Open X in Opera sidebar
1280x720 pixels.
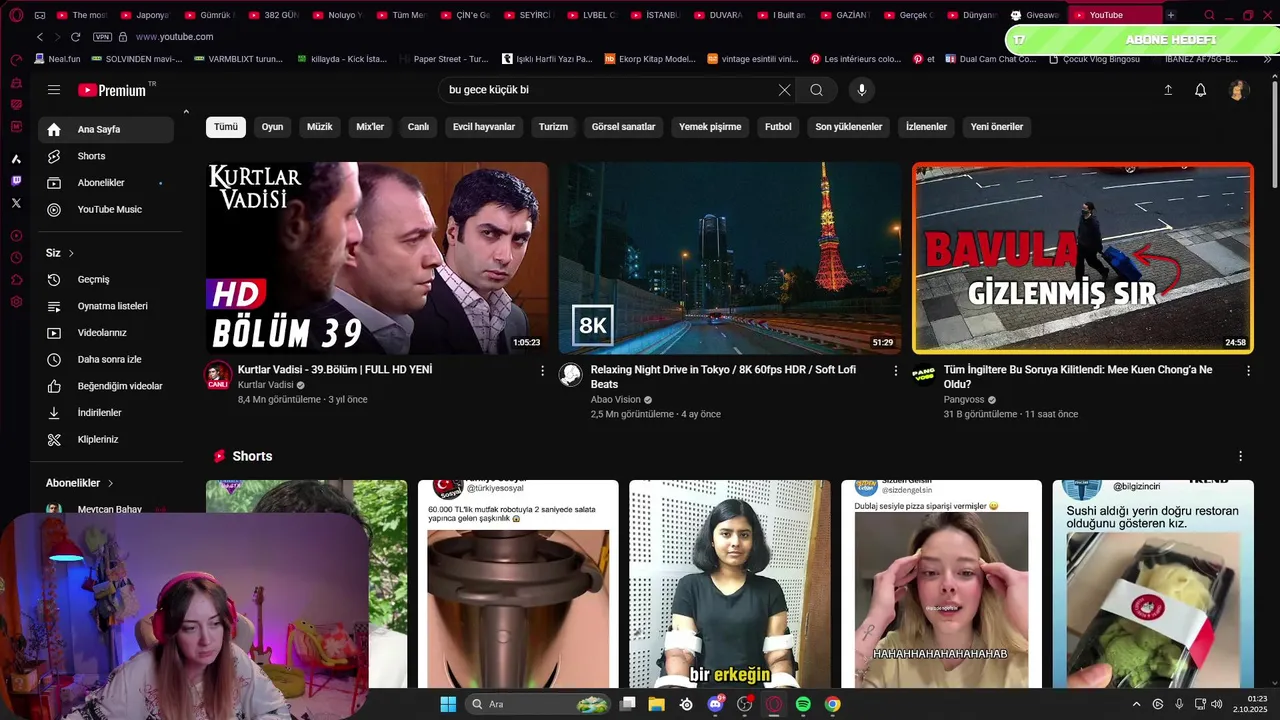16,203
